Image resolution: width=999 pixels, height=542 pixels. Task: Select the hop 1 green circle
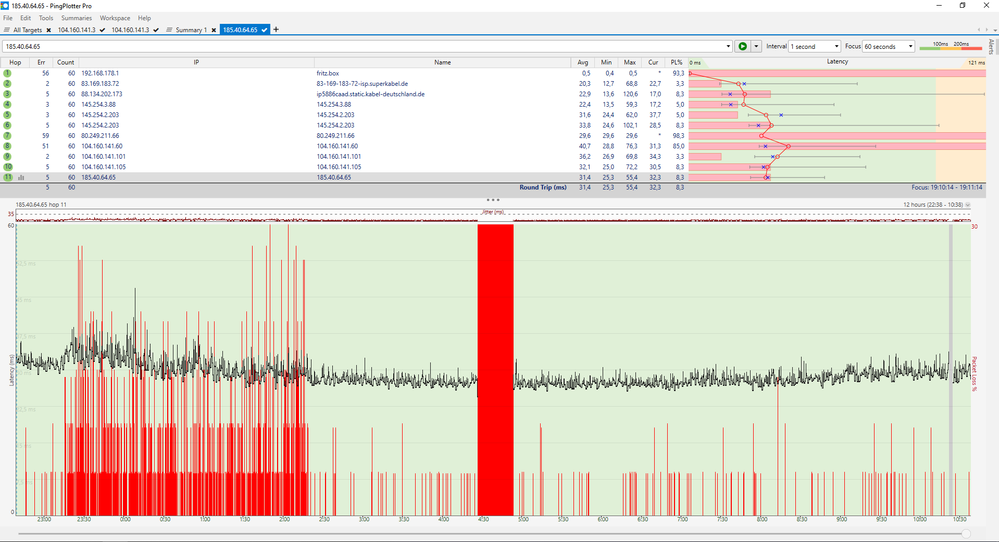click(x=7, y=74)
